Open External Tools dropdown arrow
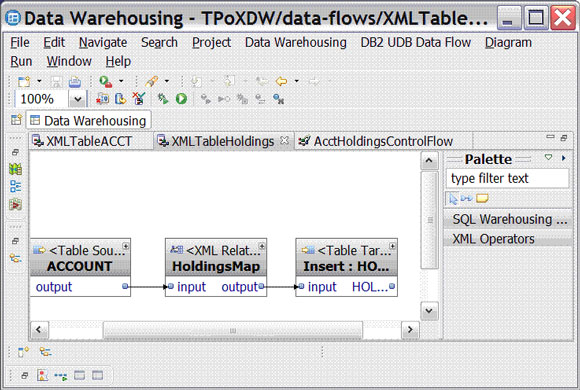 (x=121, y=81)
